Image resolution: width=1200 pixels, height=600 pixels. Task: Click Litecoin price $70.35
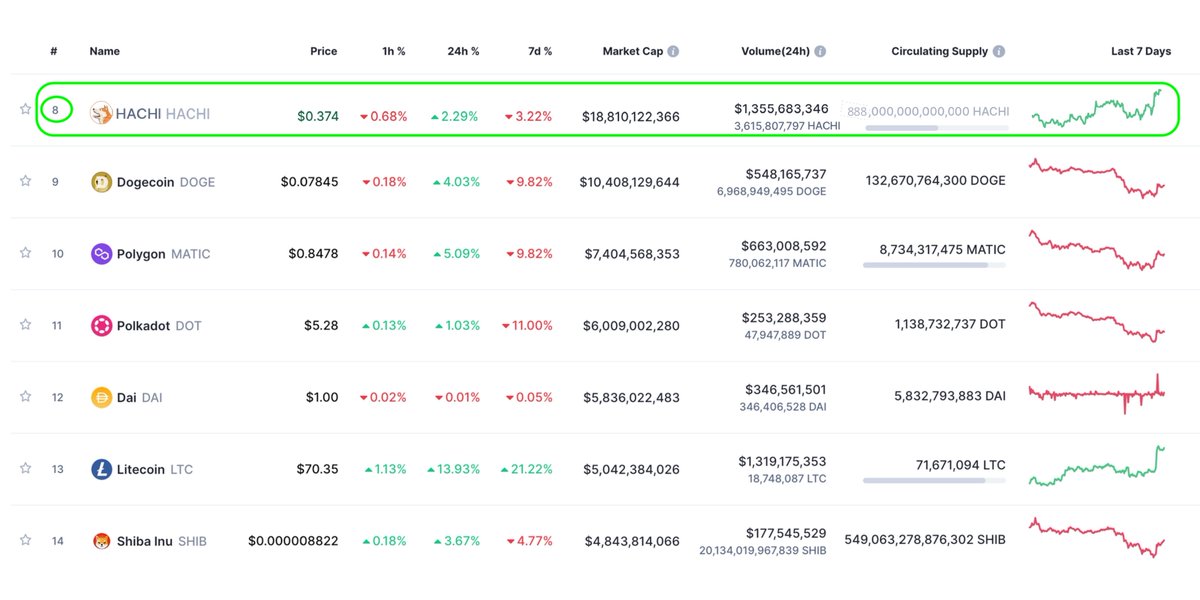pos(317,469)
